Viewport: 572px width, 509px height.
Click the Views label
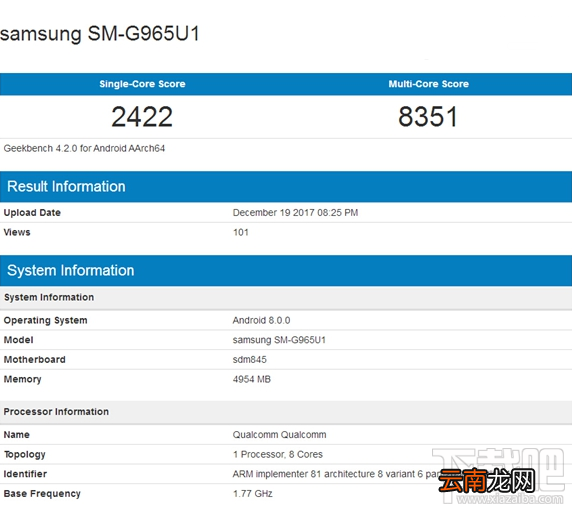pos(17,232)
